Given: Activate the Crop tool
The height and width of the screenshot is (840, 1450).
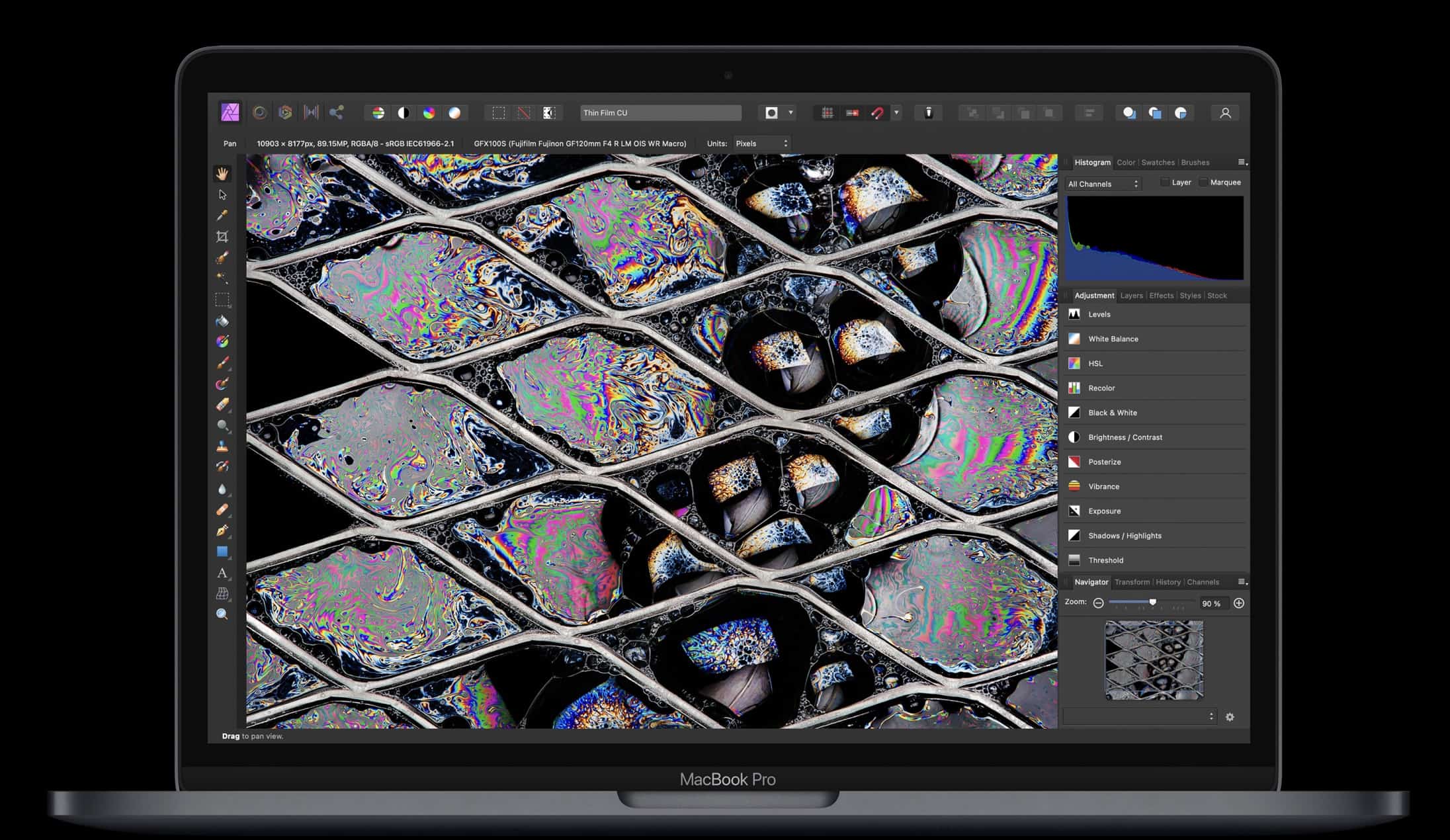Looking at the screenshot, I should pyautogui.click(x=222, y=236).
